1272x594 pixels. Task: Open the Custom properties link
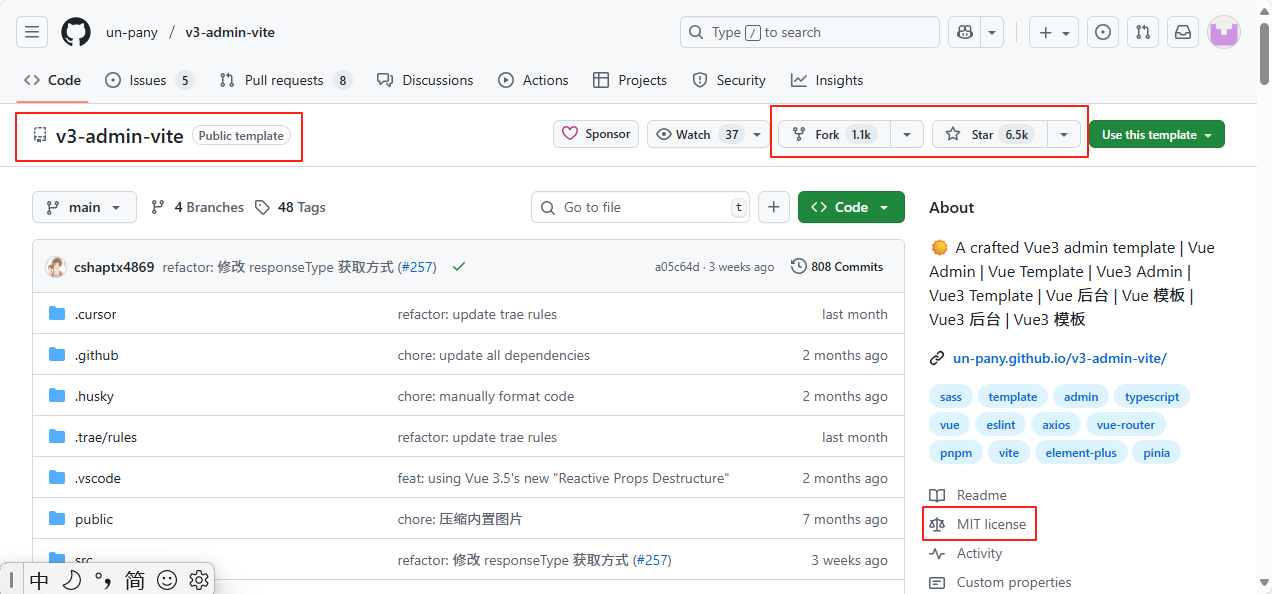pos(1014,582)
